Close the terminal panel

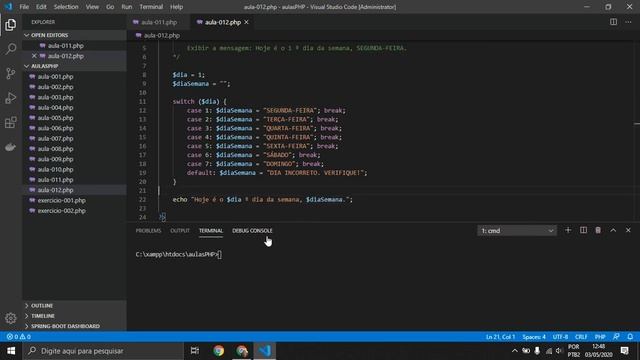628,230
